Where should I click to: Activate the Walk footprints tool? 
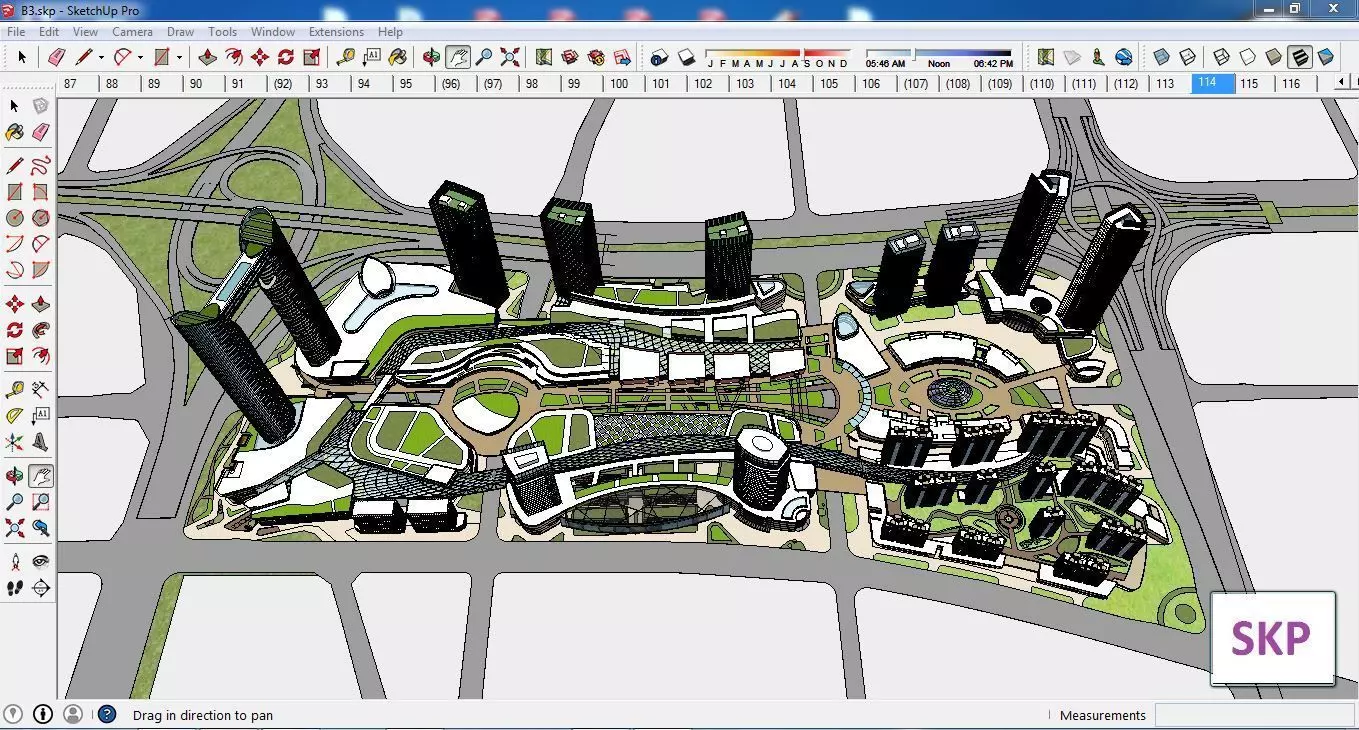[14, 588]
